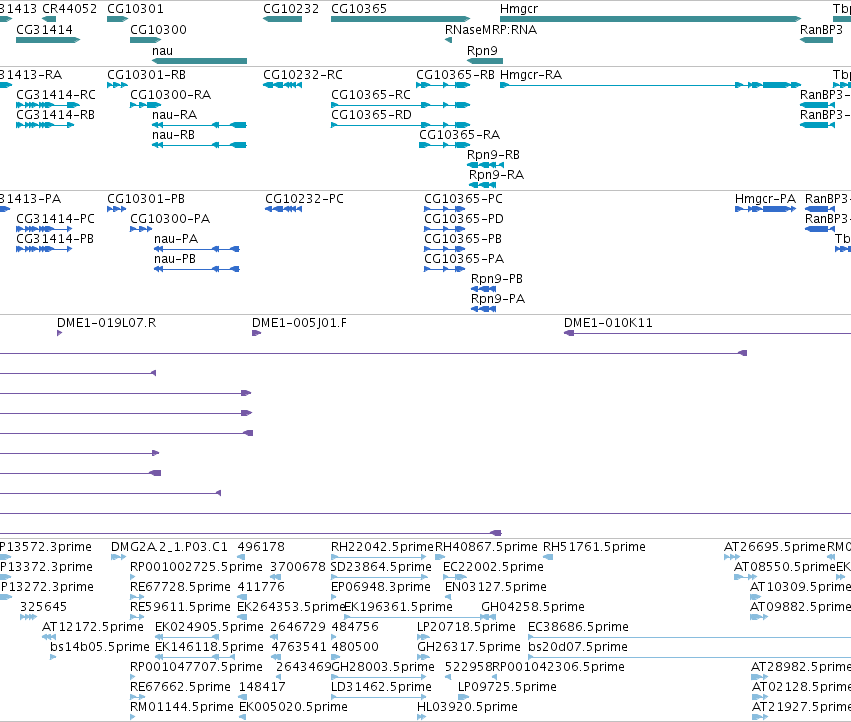Select transcript CG10301-RB

[x=147, y=75]
